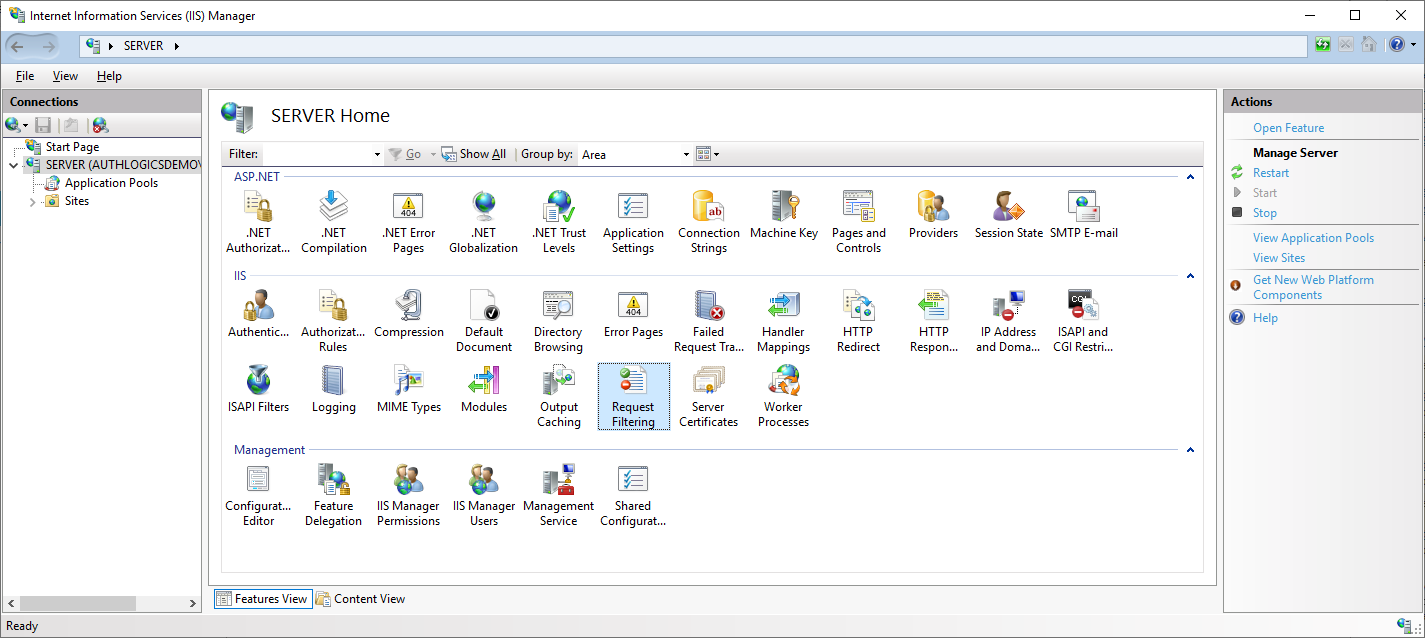
Task: Open the Modules feature
Action: 484,389
